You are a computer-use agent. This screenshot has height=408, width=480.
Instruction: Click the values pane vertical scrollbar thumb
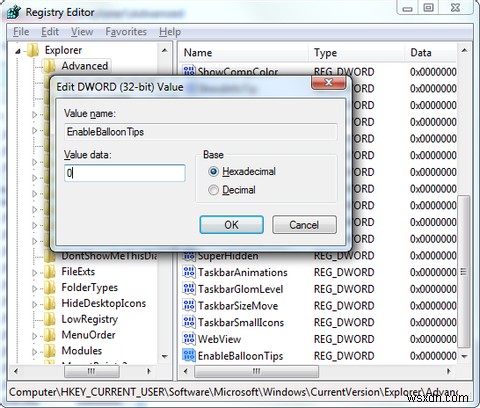[x=464, y=272]
